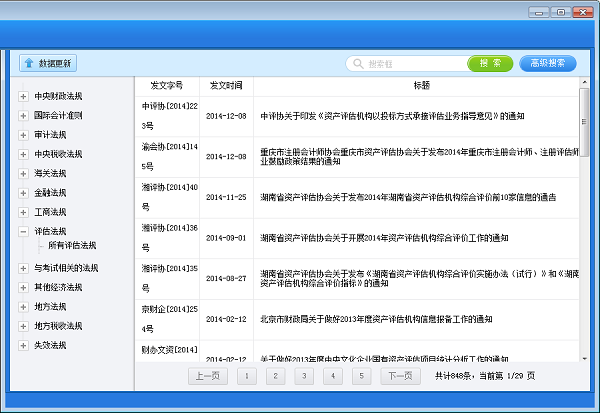Click the date 2014-11-25

pos(226,198)
